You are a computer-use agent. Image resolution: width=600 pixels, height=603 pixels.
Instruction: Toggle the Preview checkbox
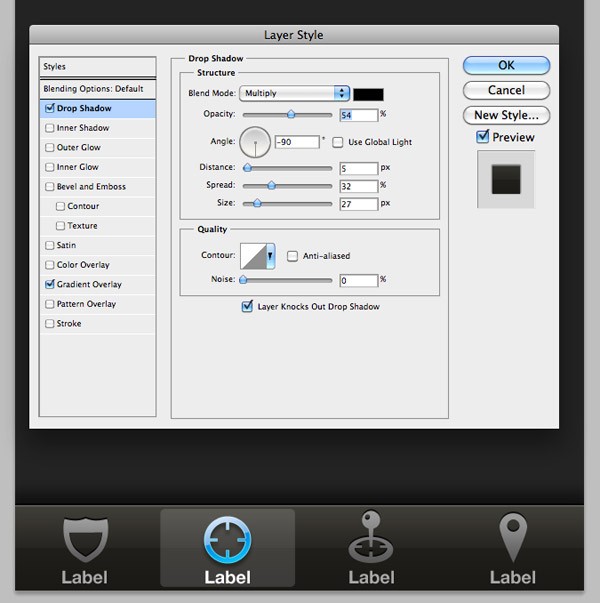click(x=483, y=137)
